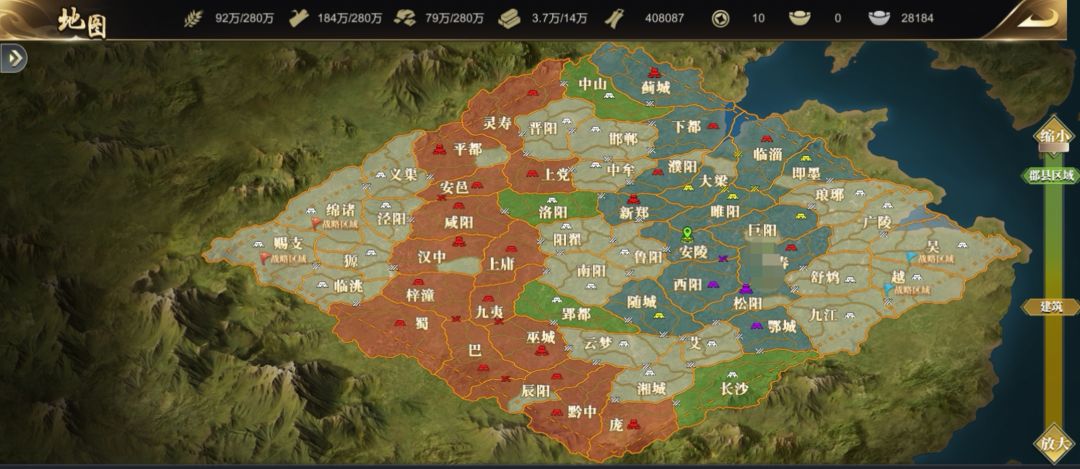Click the wood resource icon
The width and height of the screenshot is (1080, 469).
(x=298, y=19)
